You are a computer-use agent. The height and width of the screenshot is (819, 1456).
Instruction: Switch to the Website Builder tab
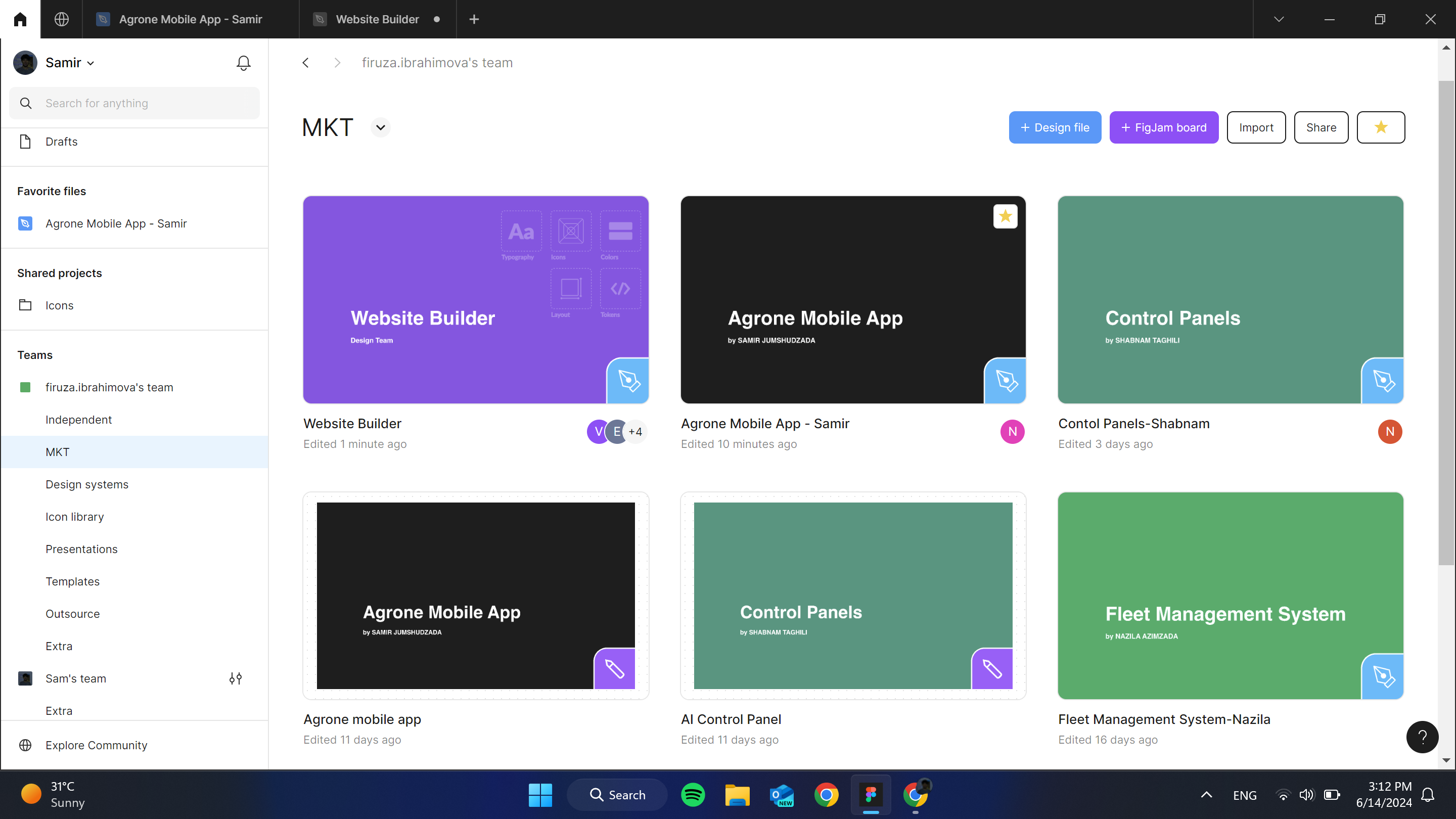(x=377, y=19)
